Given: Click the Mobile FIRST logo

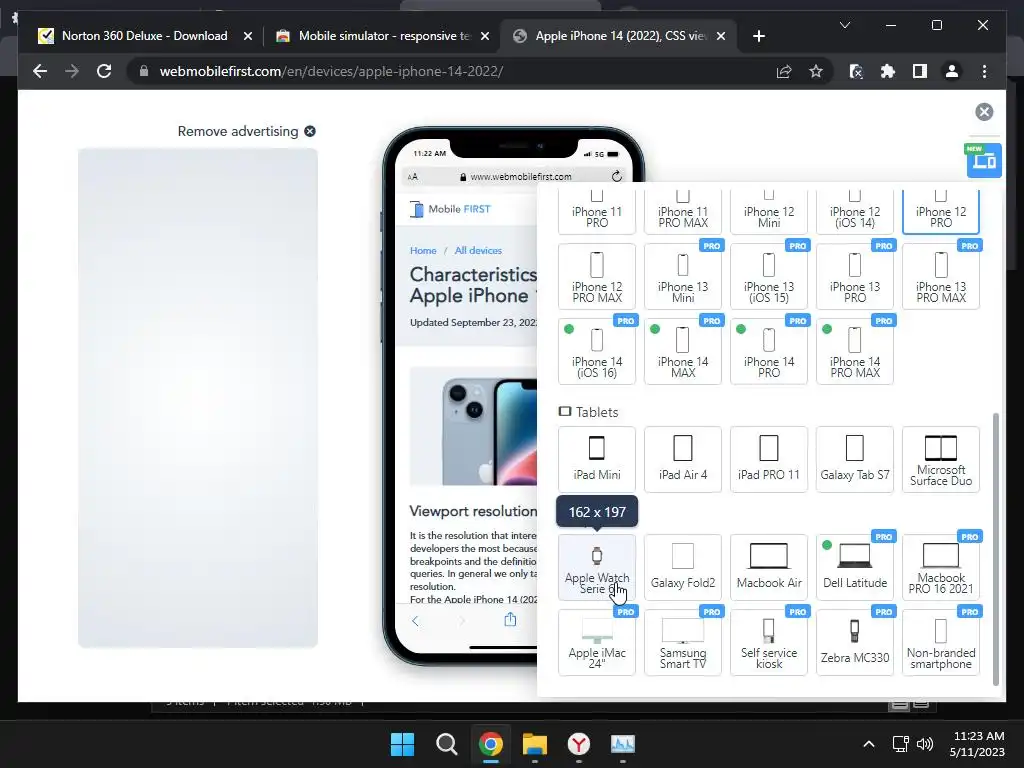Looking at the screenshot, I should point(450,209).
